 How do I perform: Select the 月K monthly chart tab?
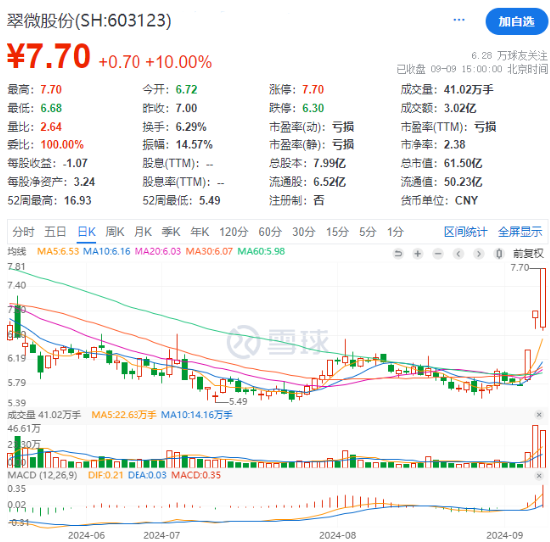[x=143, y=232]
